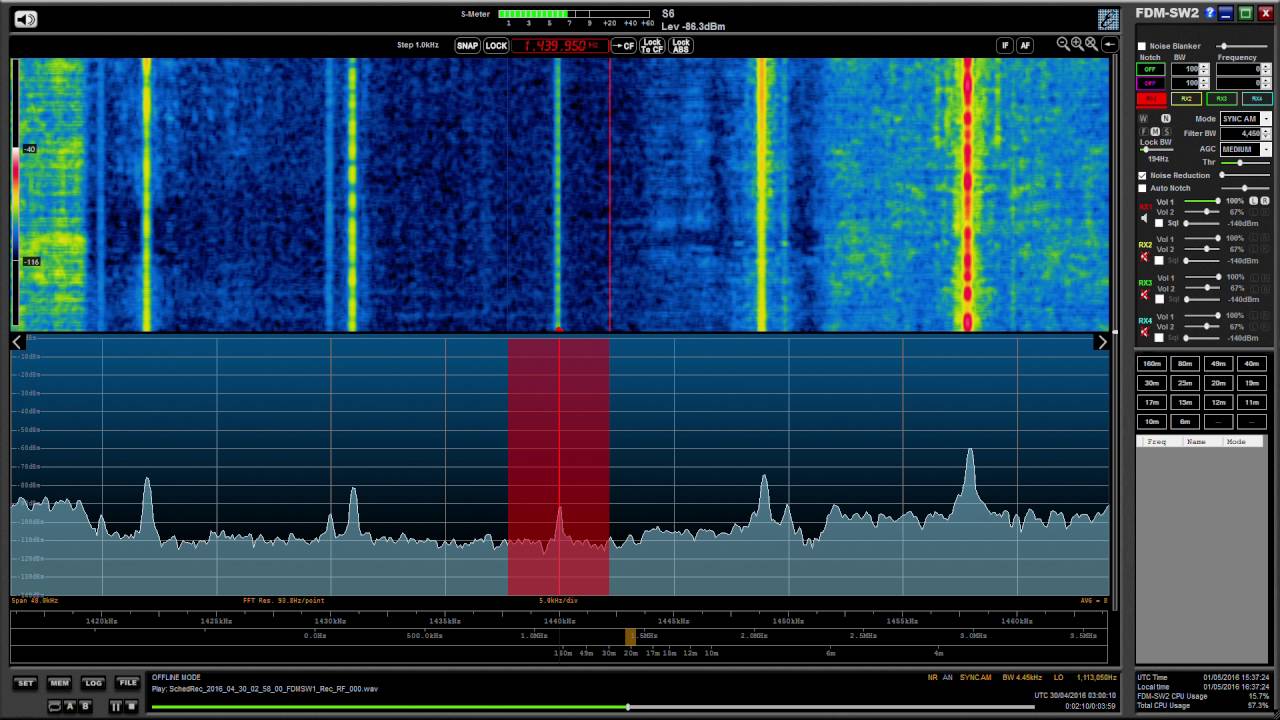Select the 10m band button
Image resolution: width=1280 pixels, height=720 pixels.
pyautogui.click(x=1152, y=422)
